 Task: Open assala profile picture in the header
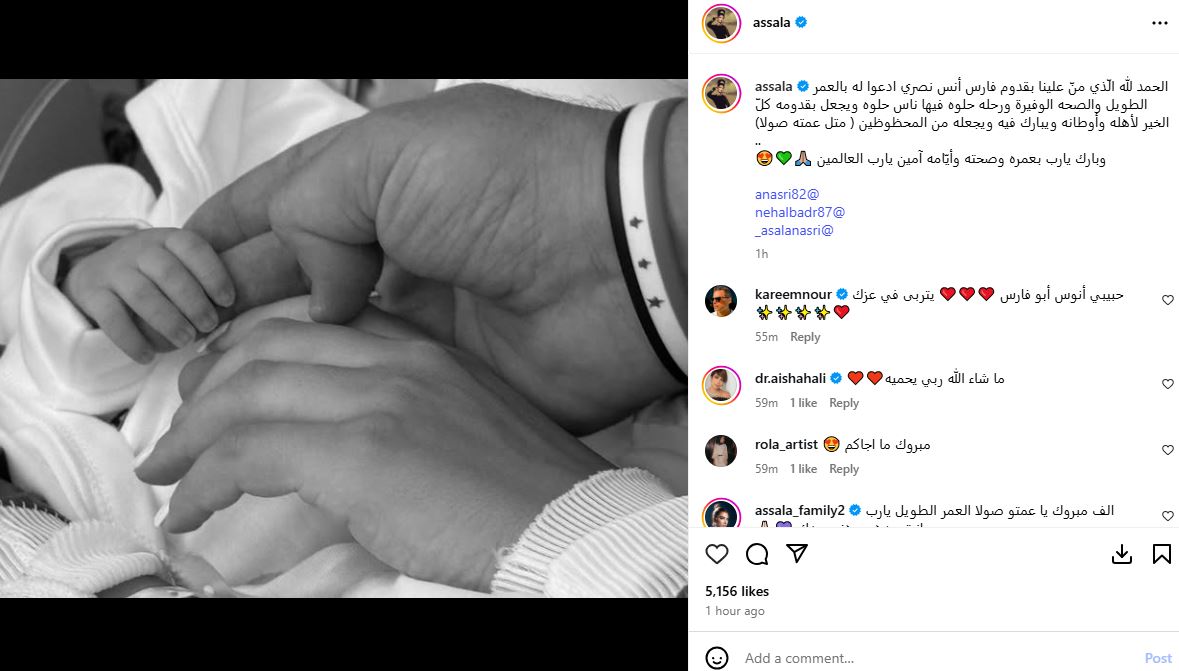[x=721, y=23]
